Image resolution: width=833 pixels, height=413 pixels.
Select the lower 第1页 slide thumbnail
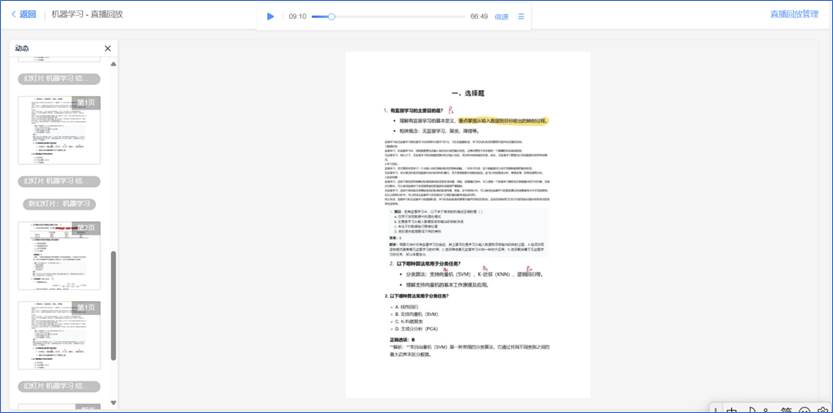[59, 335]
